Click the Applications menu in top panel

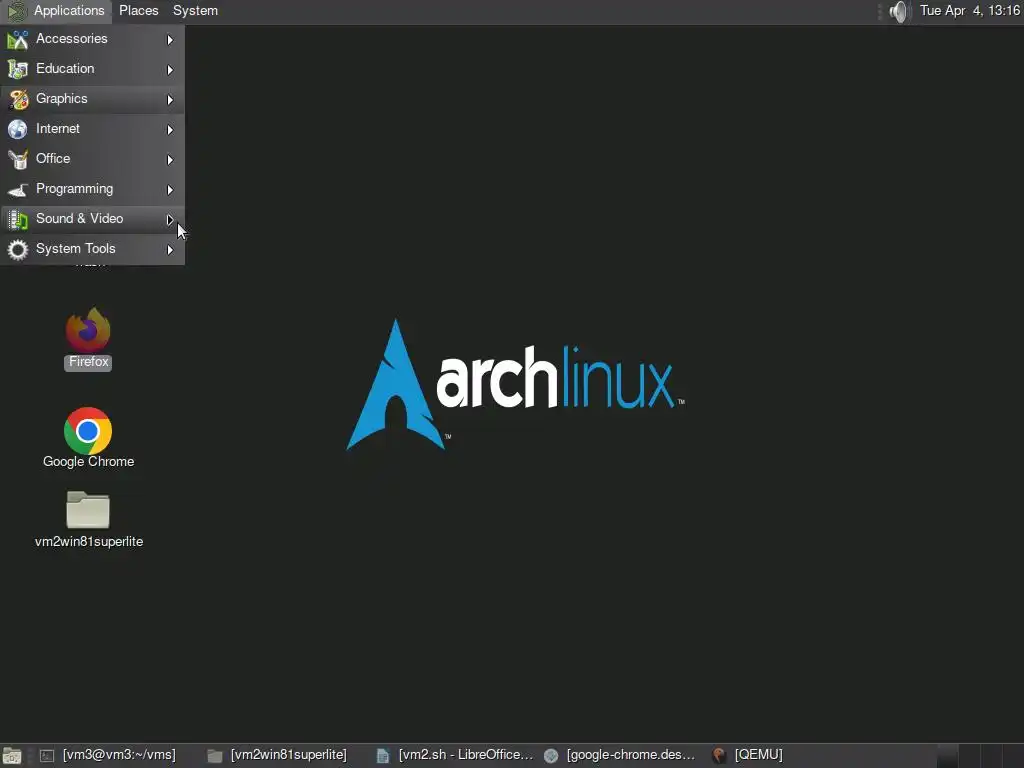(56, 11)
